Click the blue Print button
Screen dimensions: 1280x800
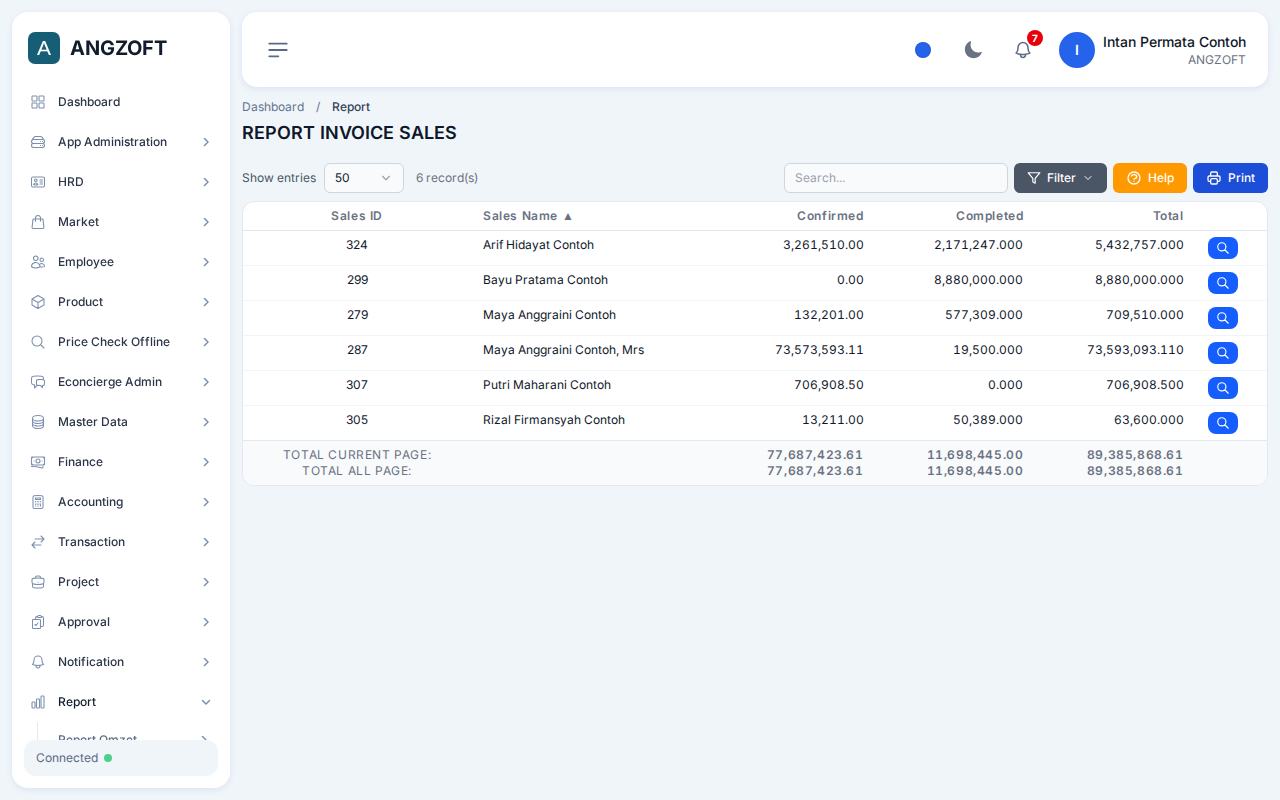click(x=1230, y=178)
